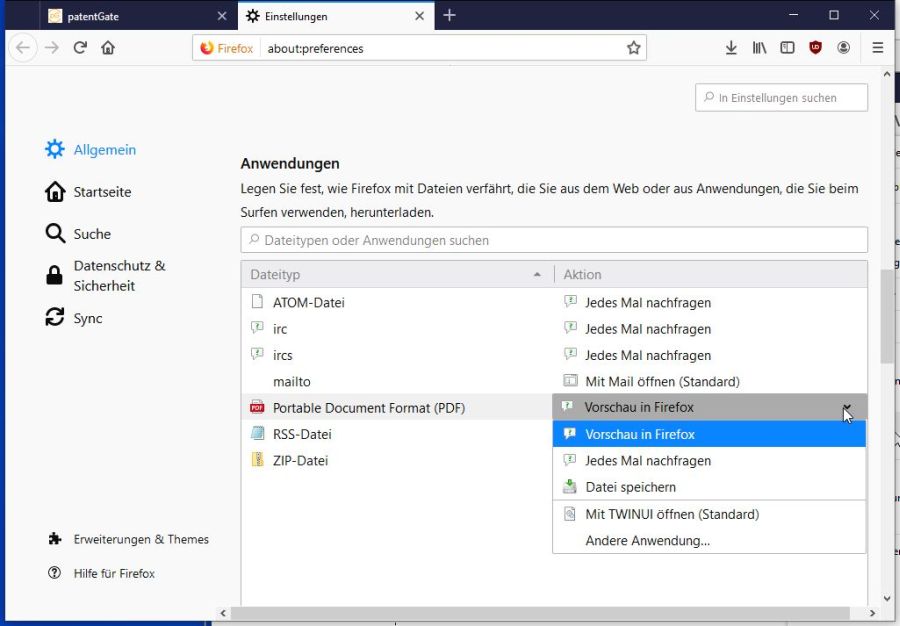This screenshot has height=626, width=900.
Task: Sort by the Dateityp column header
Action: coord(397,274)
